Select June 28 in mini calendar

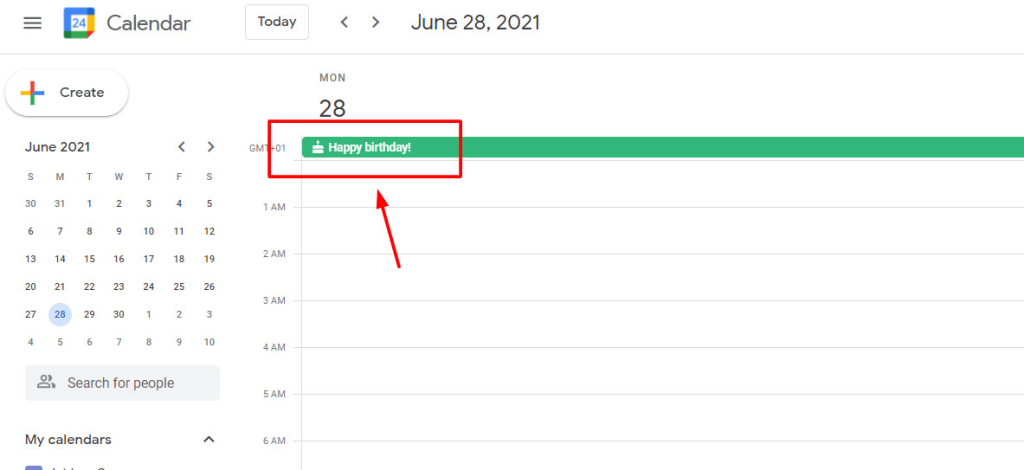tap(60, 315)
